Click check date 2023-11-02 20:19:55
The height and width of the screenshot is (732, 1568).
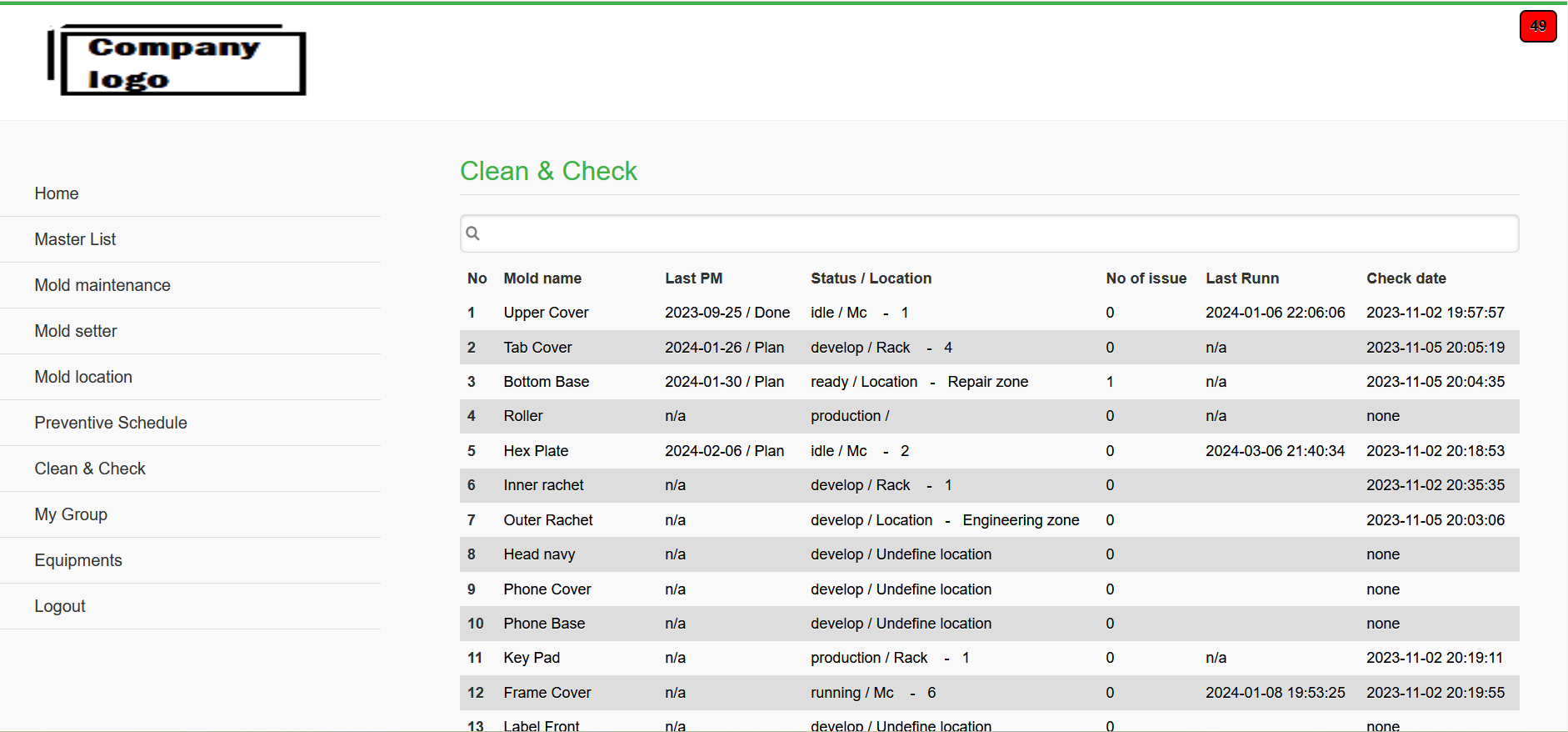click(x=1436, y=693)
